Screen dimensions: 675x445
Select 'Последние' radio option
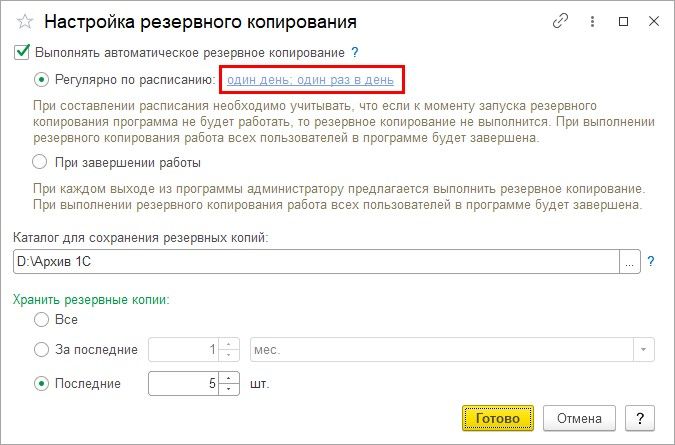(41, 383)
